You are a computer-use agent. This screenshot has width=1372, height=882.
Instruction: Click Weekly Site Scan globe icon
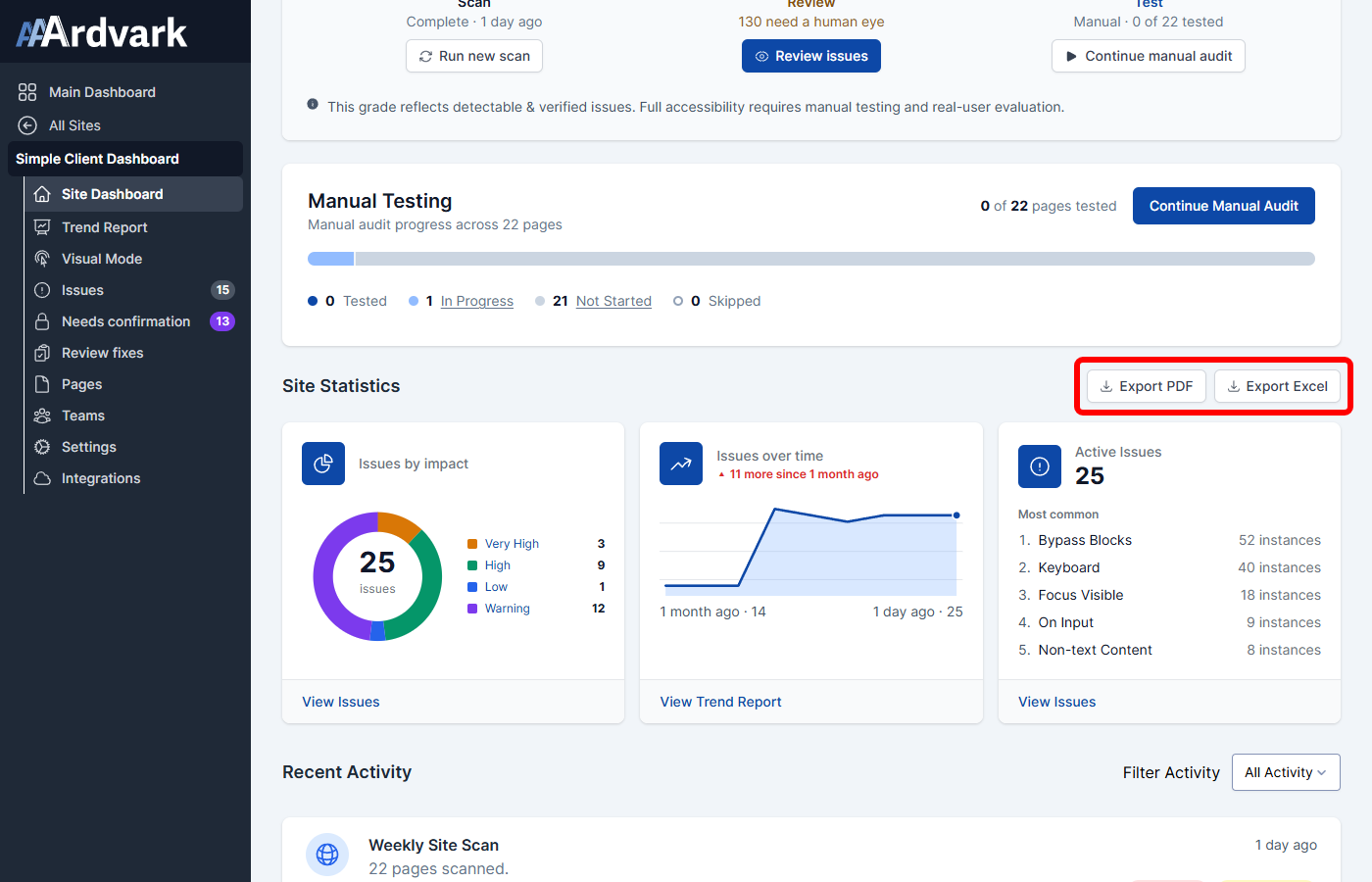(327, 855)
